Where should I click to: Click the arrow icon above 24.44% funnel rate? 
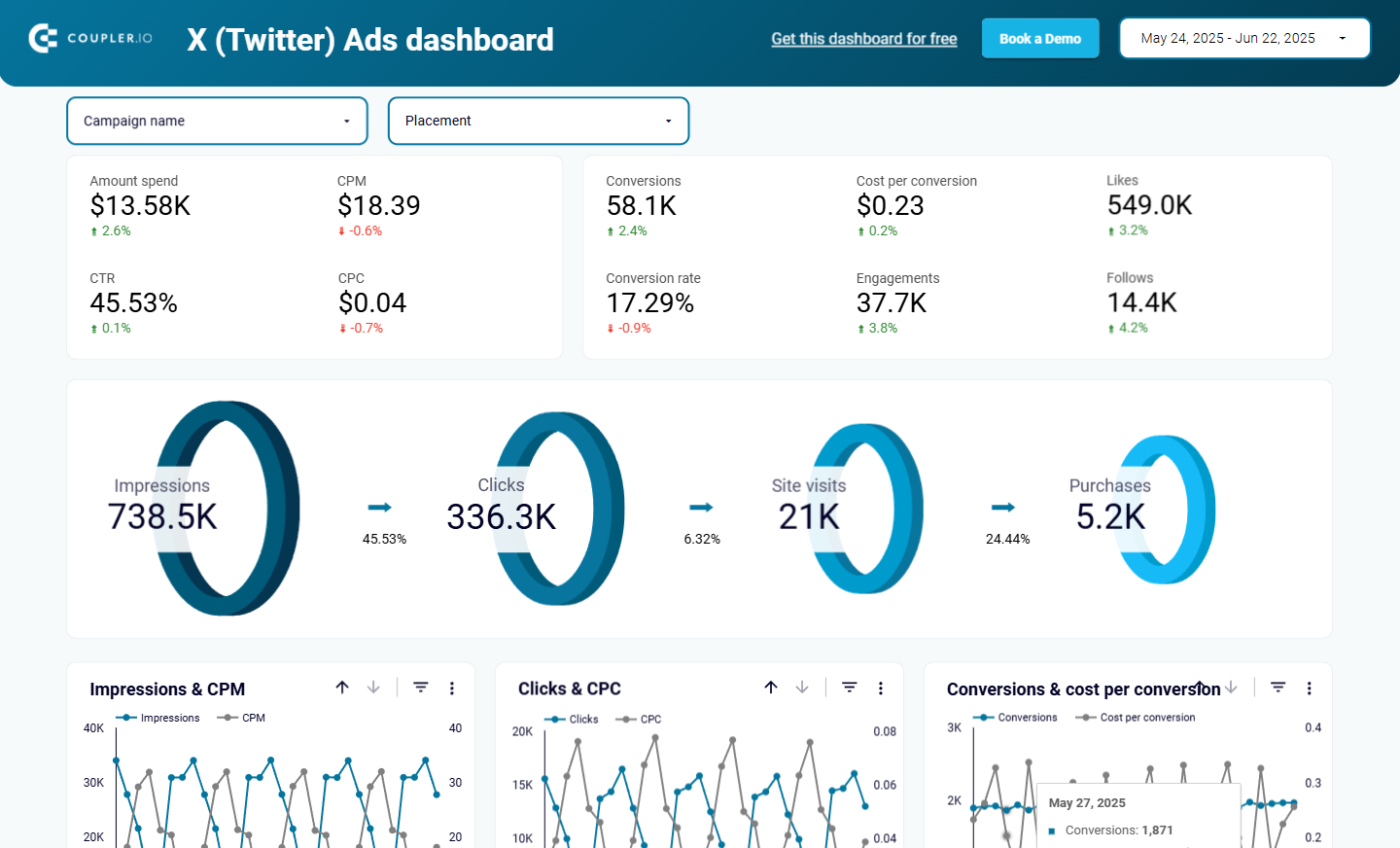[x=1003, y=507]
